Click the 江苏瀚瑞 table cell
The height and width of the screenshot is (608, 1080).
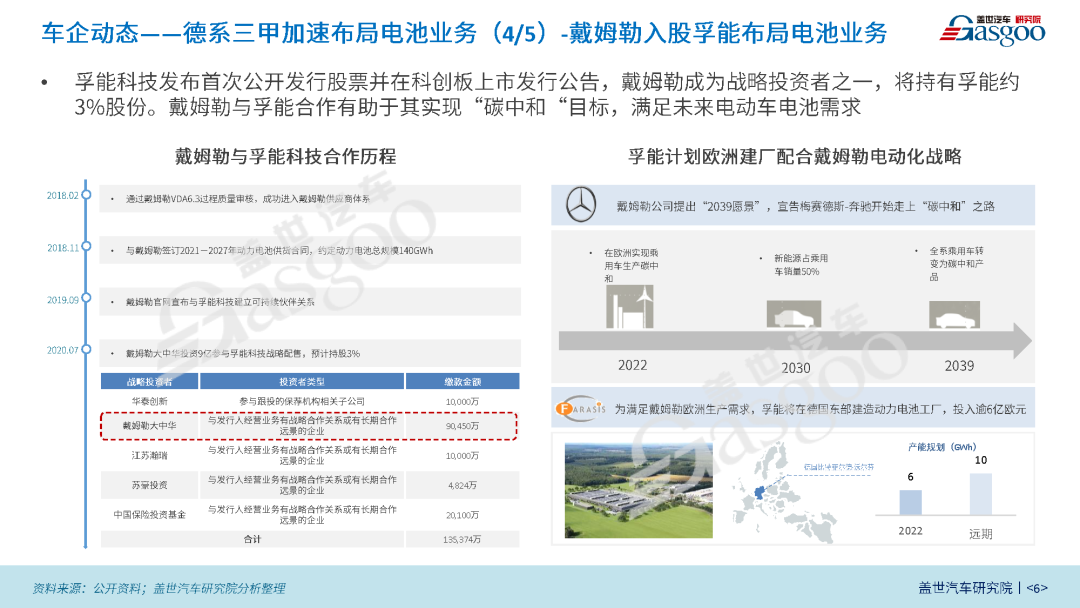coord(149,455)
